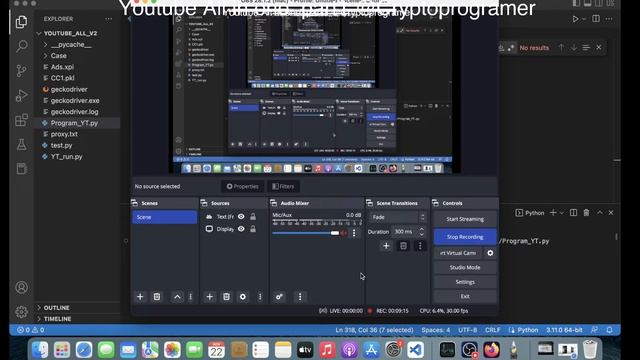The width and height of the screenshot is (640, 360).
Task: Open virtual camera settings gear in OBS Controls
Action: point(490,253)
